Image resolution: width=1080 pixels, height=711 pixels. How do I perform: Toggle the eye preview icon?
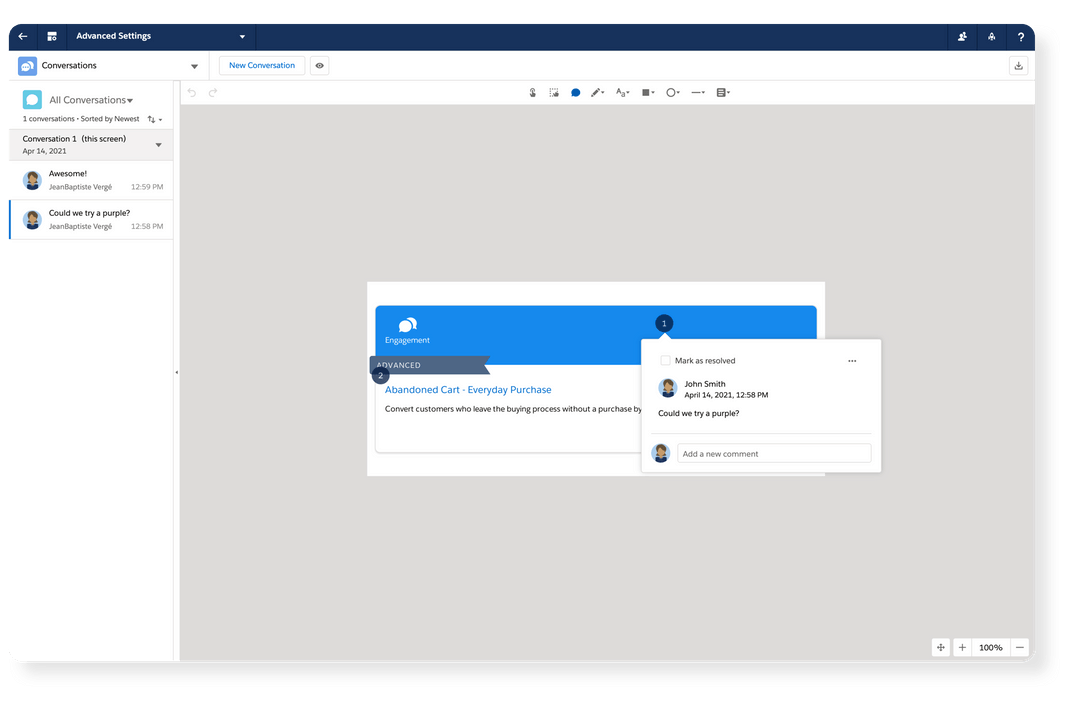point(318,65)
